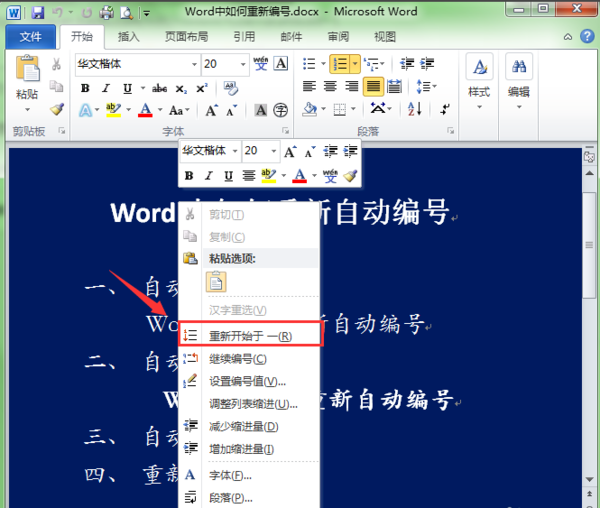
Task: Switch to the Insert (插入) tab
Action: tap(129, 37)
